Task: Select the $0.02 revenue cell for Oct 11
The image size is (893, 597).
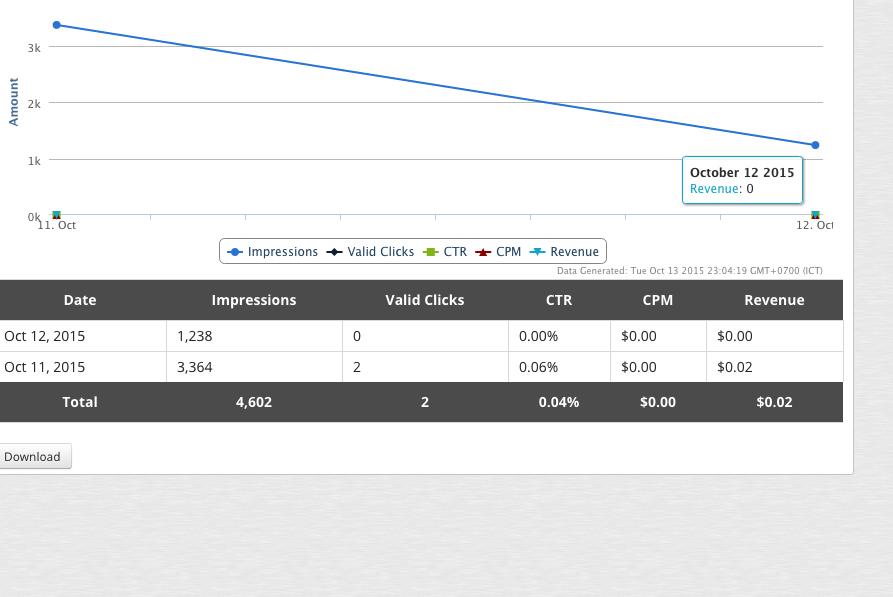Action: [735, 367]
